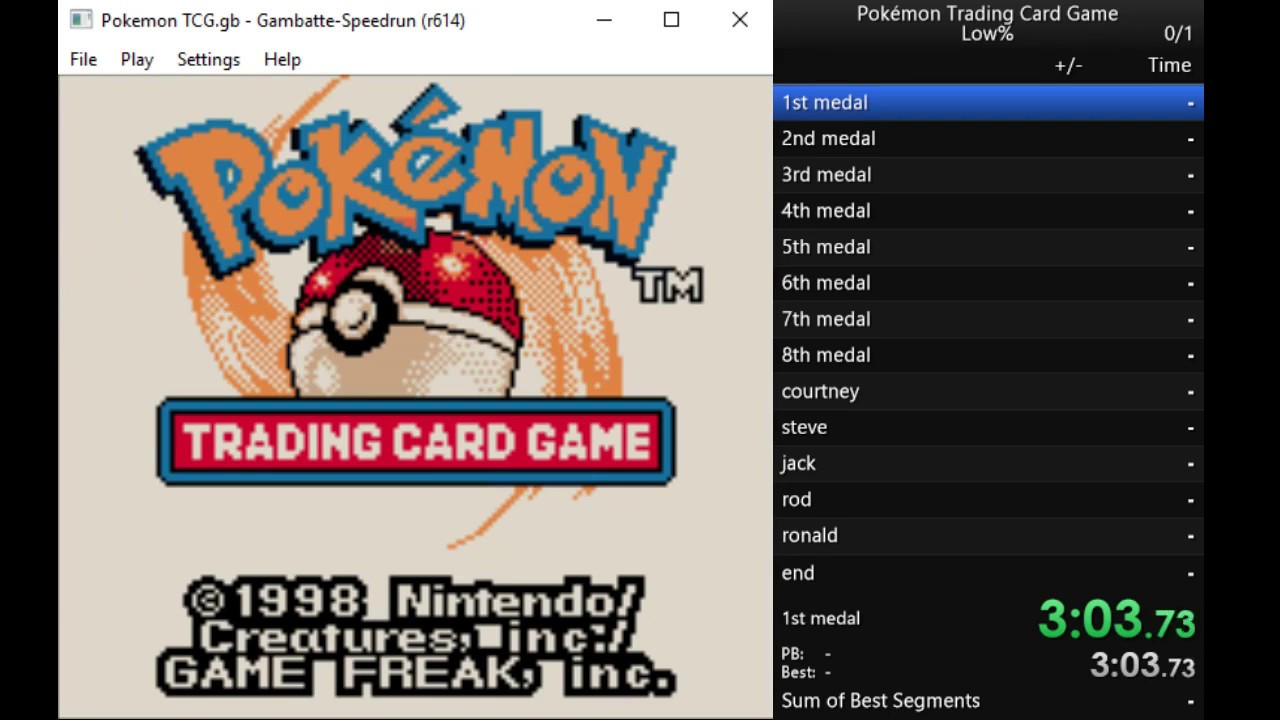The width and height of the screenshot is (1280, 720).
Task: Click the 'Creatures, inc.' line in game
Action: [416, 637]
